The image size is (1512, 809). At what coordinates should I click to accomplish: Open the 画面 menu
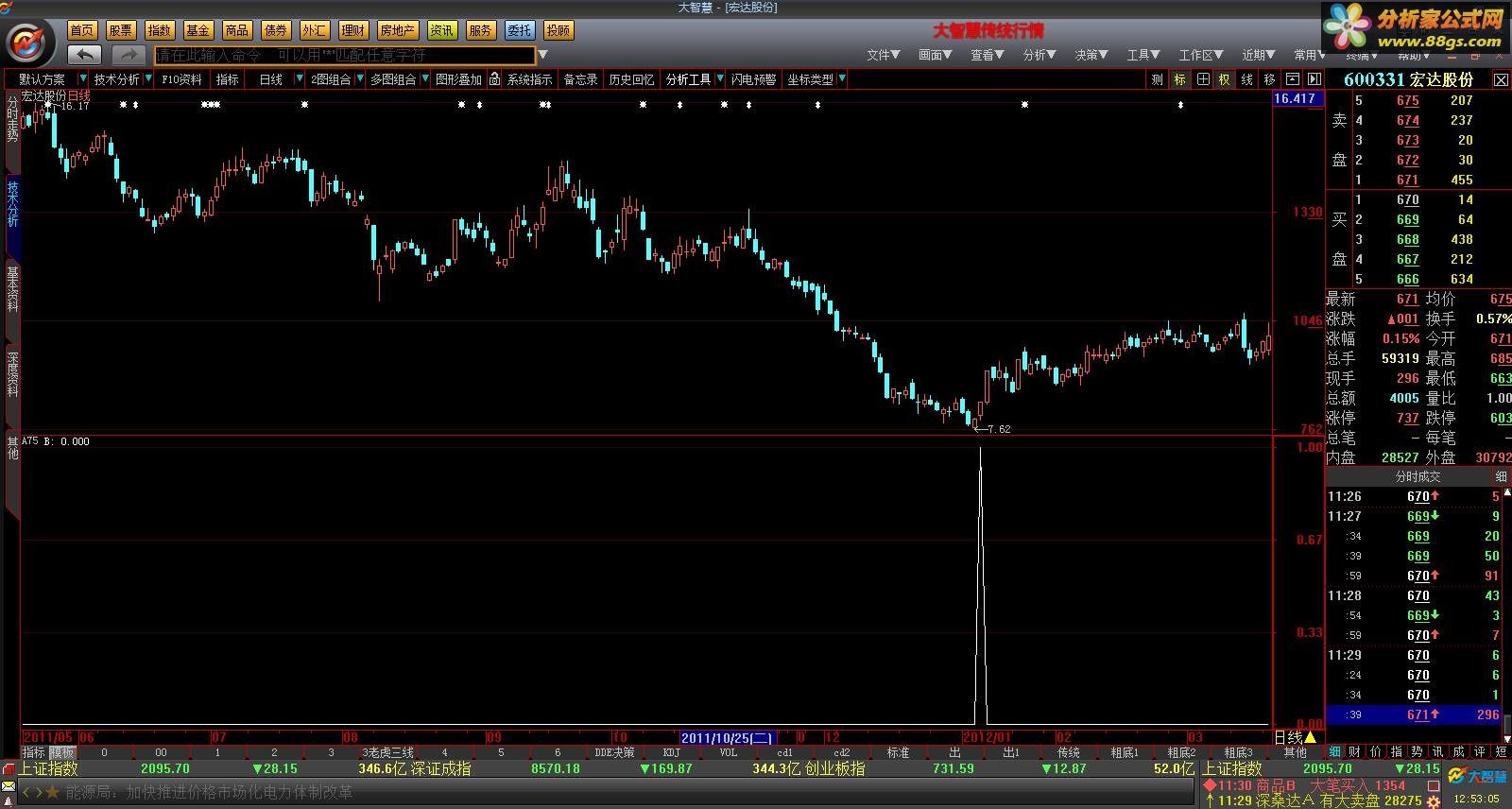point(936,55)
